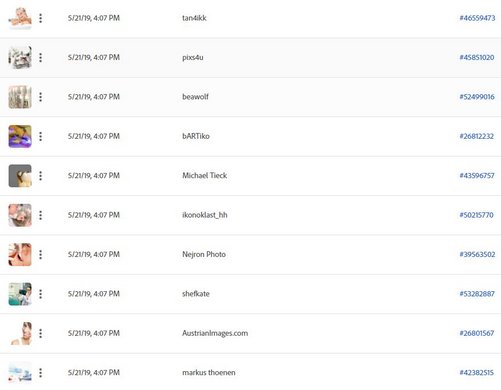Open the three-dot menu for Michael Tieck row

40,176
